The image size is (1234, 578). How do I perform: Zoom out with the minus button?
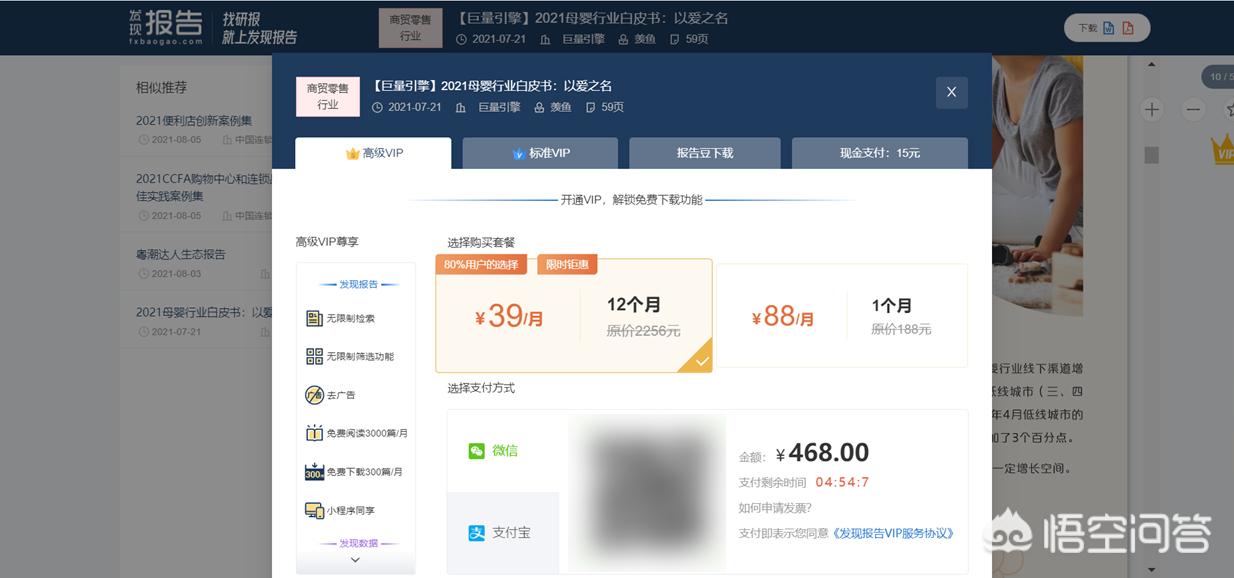pyautogui.click(x=1192, y=109)
